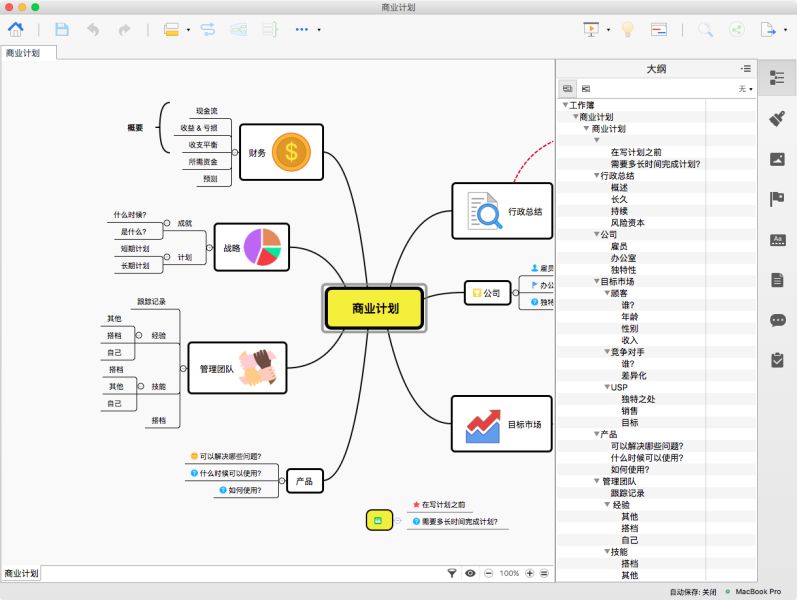The height and width of the screenshot is (600, 797).
Task: Open the notes page sidebar icon
Action: 777,280
